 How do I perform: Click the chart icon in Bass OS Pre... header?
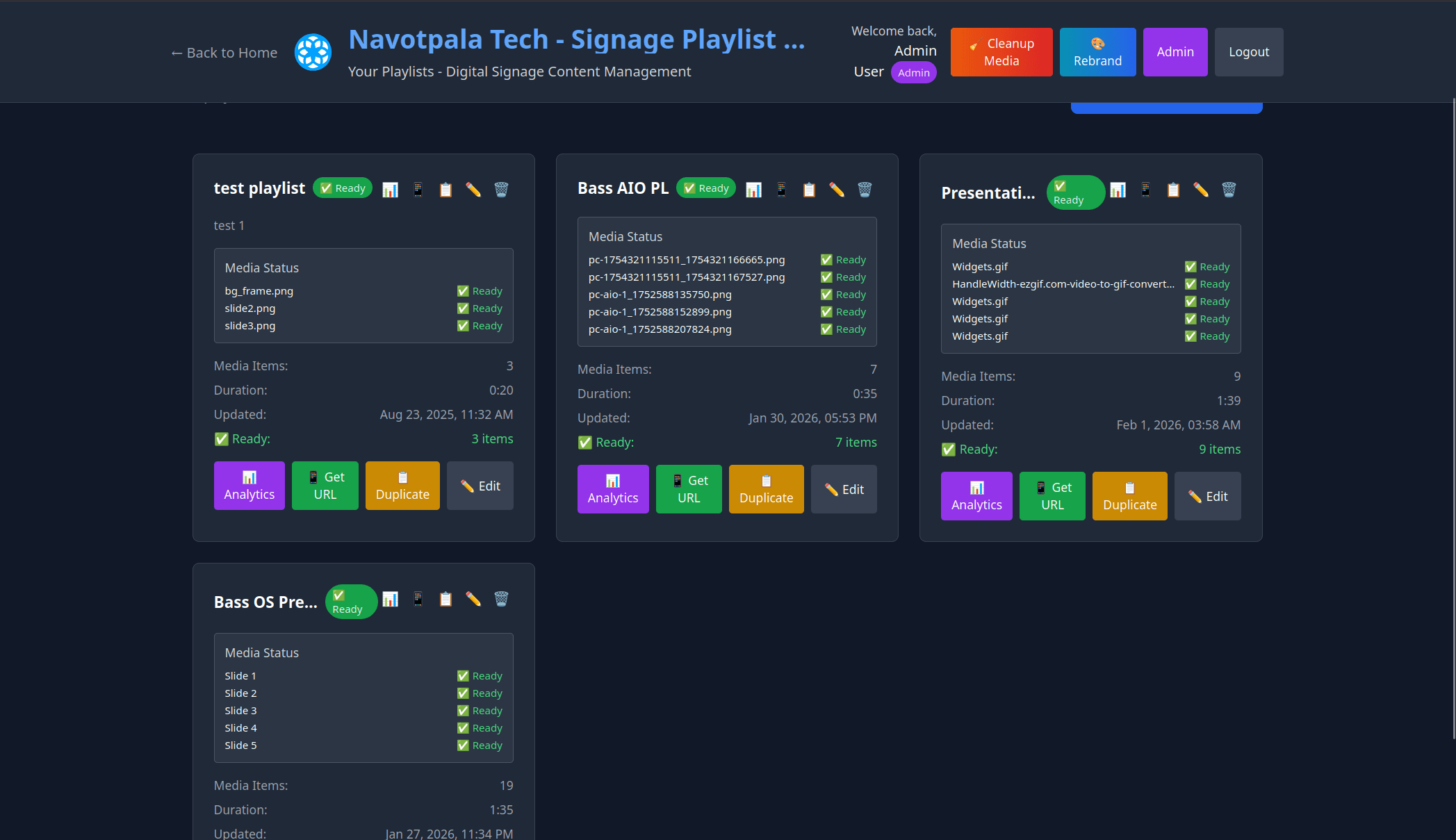click(x=390, y=599)
